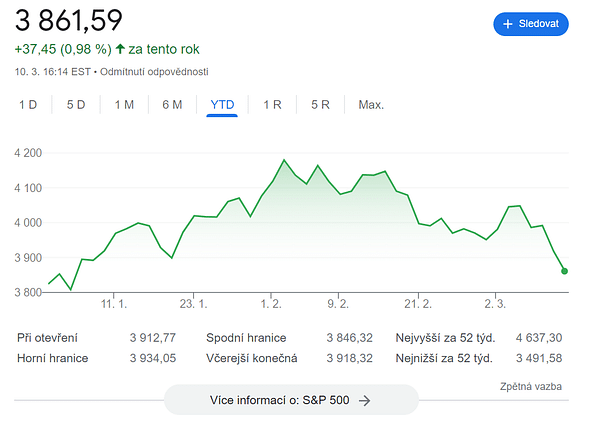Show the Max. range tab
This screenshot has width=600, height=421.
coord(371,104)
